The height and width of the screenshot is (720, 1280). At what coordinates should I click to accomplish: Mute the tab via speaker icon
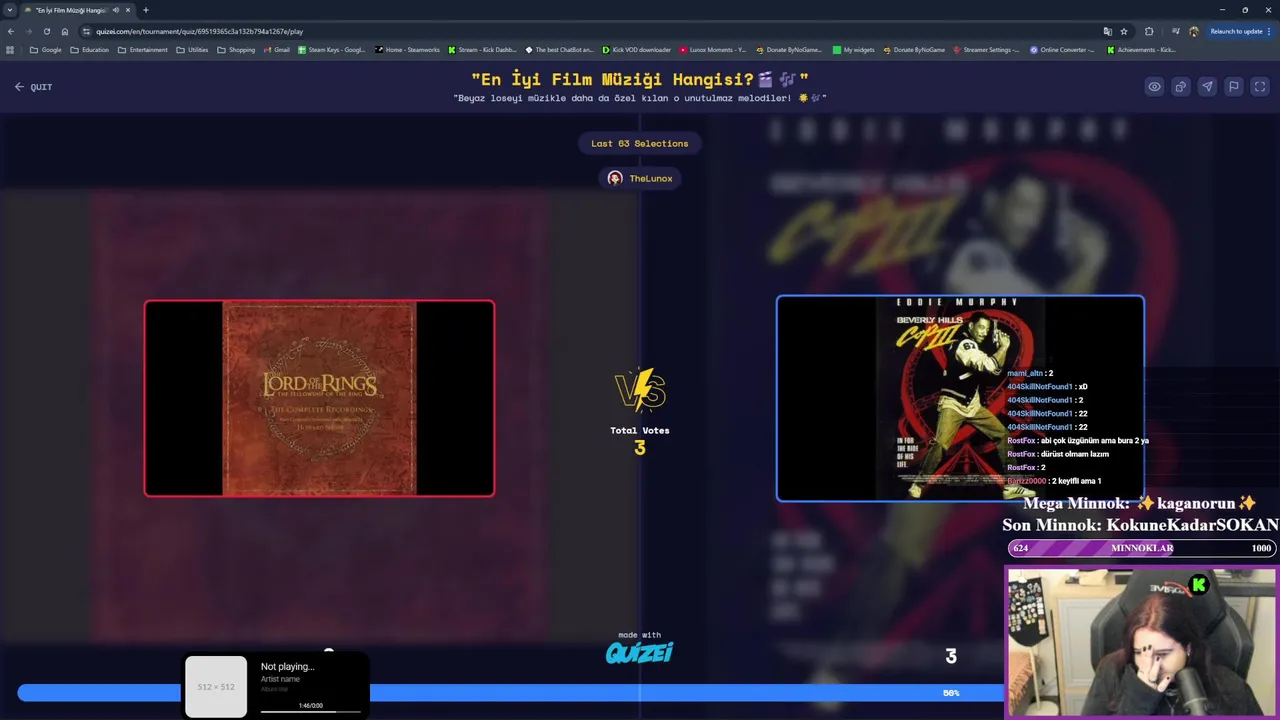116,10
